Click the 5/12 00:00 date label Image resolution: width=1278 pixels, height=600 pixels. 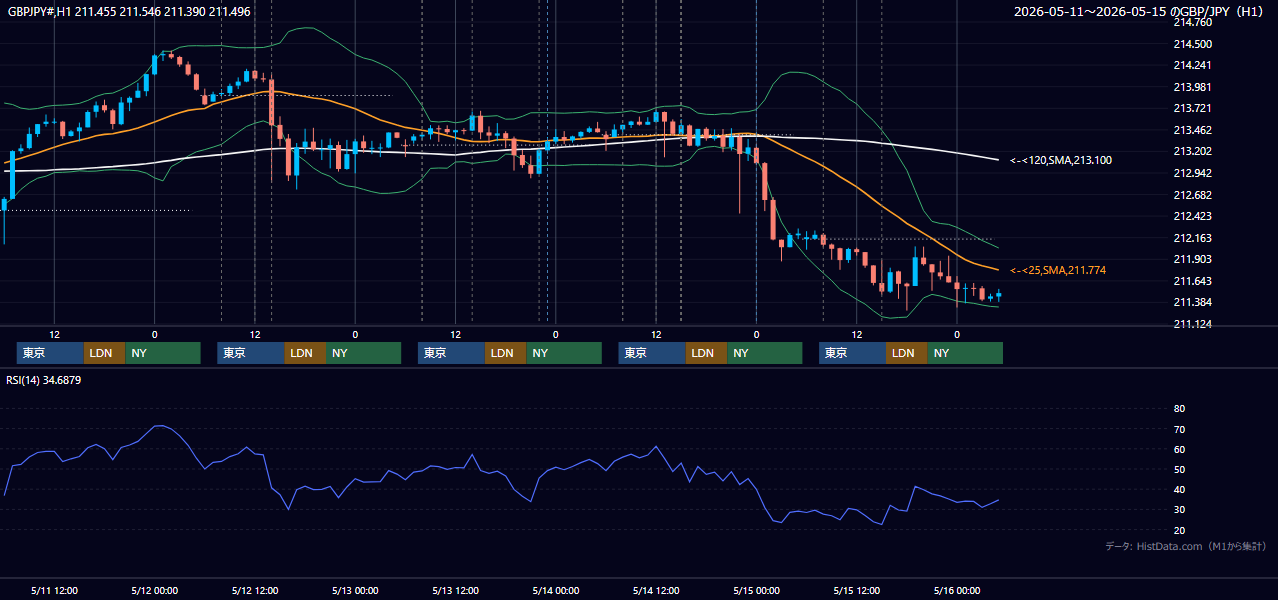click(x=154, y=590)
